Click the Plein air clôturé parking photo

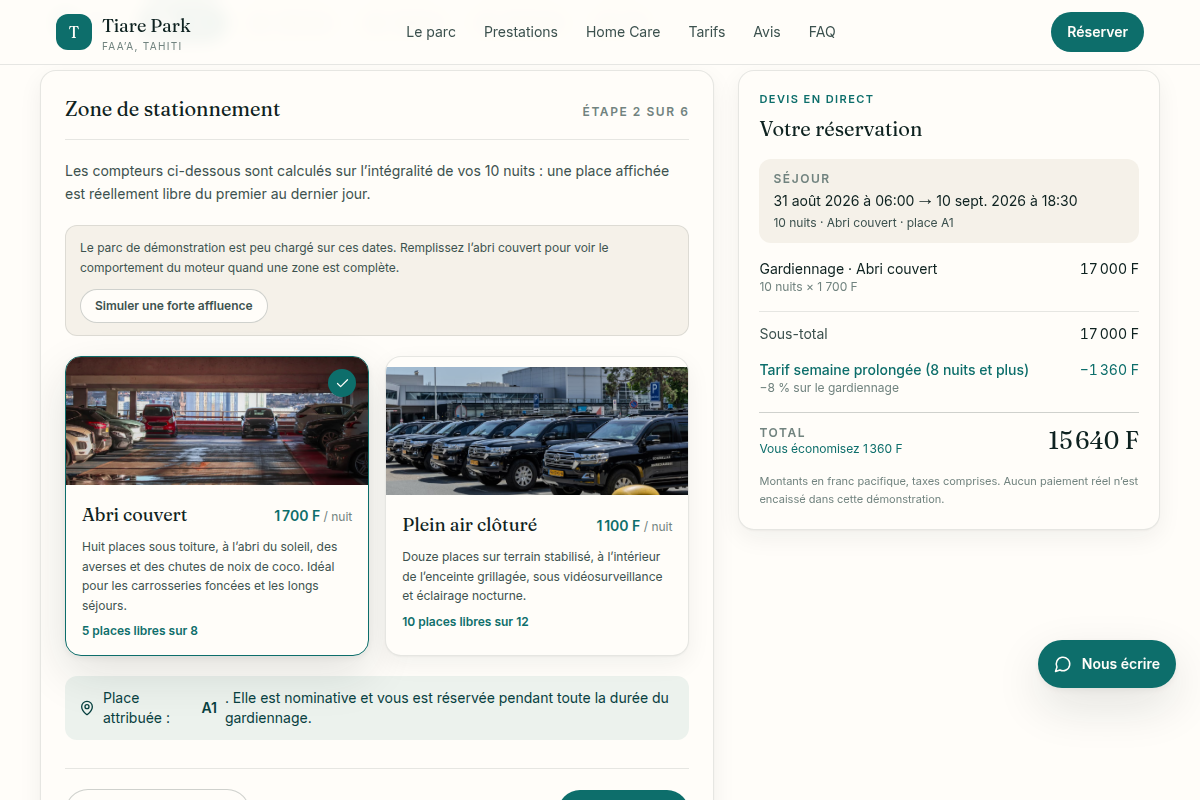(x=537, y=430)
